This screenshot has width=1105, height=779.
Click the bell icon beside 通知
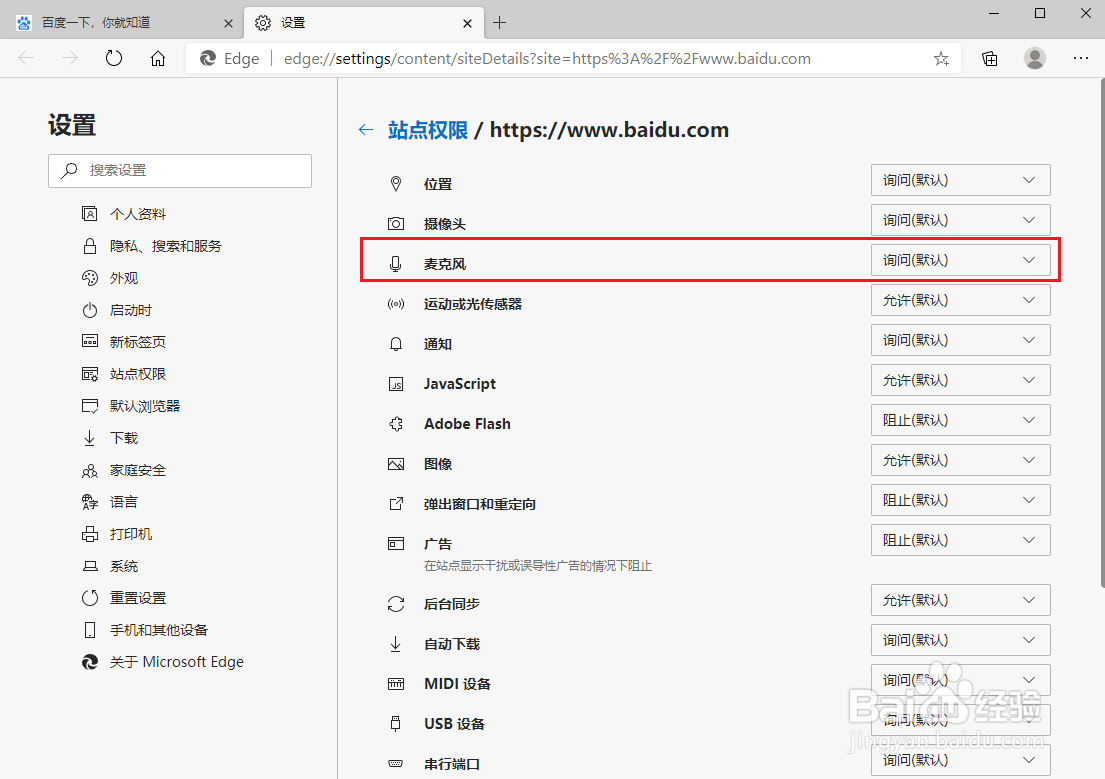[x=396, y=344]
